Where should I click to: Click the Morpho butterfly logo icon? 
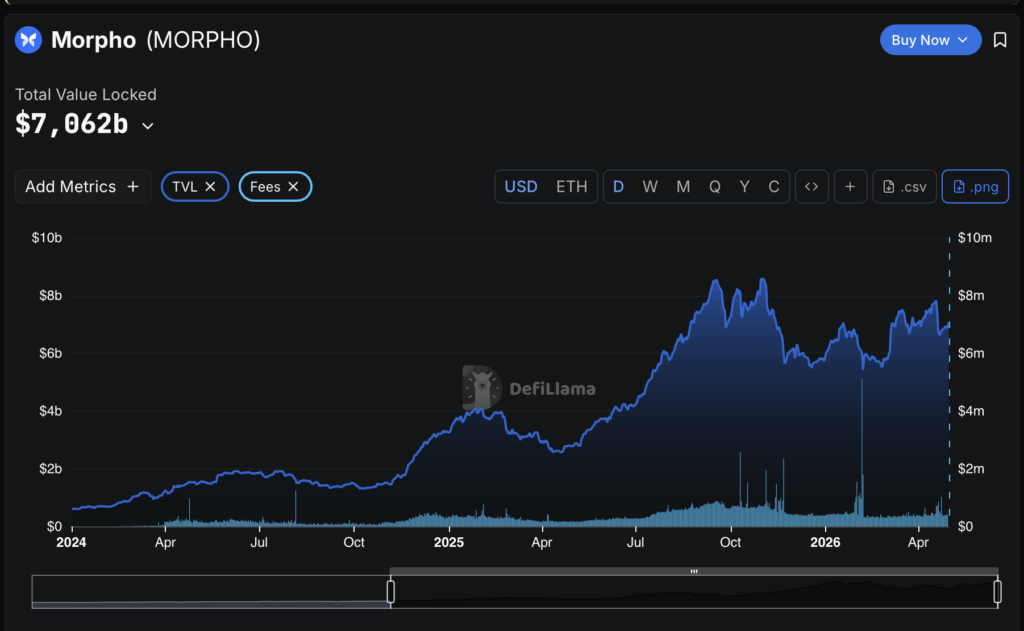pos(29,40)
